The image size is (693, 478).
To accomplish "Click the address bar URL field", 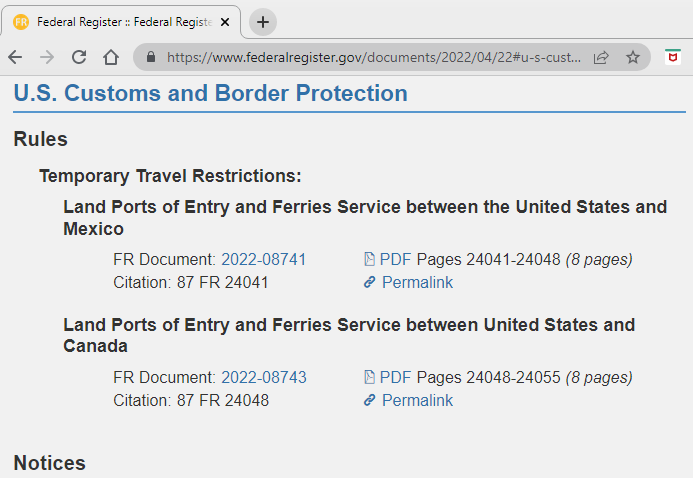I will click(373, 57).
